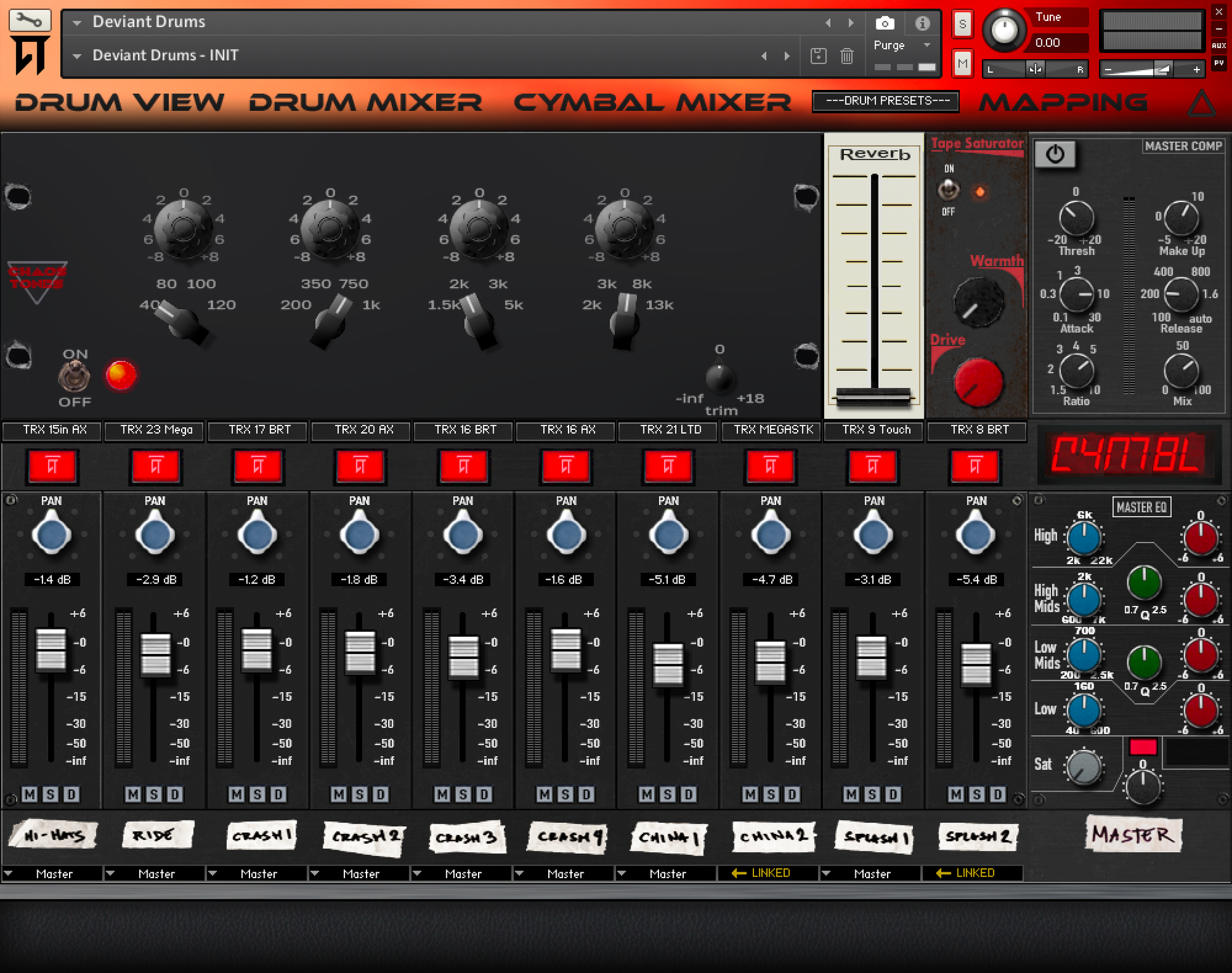Open the Purge dropdown menu
1232x973 pixels.
[902, 46]
